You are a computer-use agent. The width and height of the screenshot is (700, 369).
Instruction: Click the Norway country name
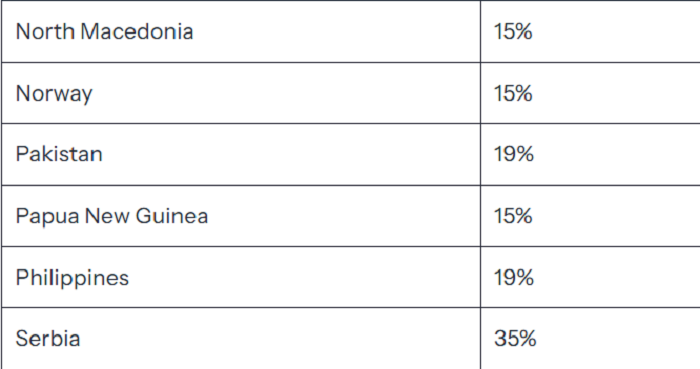point(54,93)
